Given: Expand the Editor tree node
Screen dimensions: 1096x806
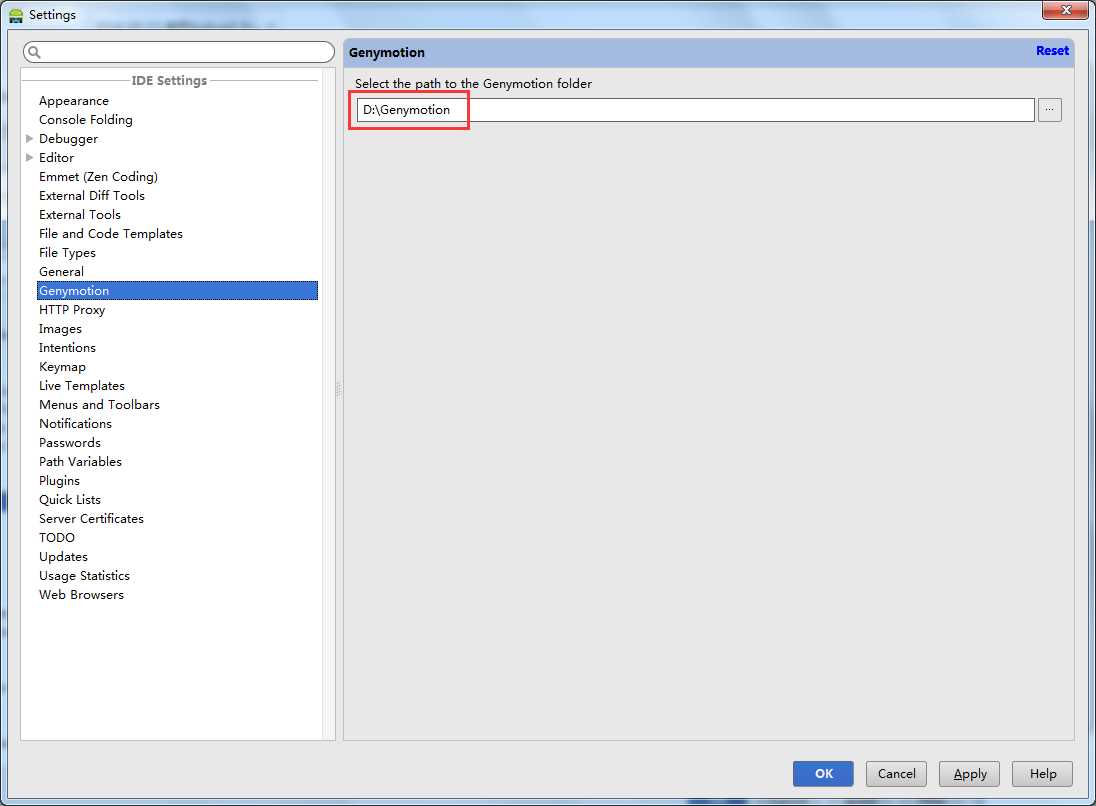Looking at the screenshot, I should (x=29, y=157).
